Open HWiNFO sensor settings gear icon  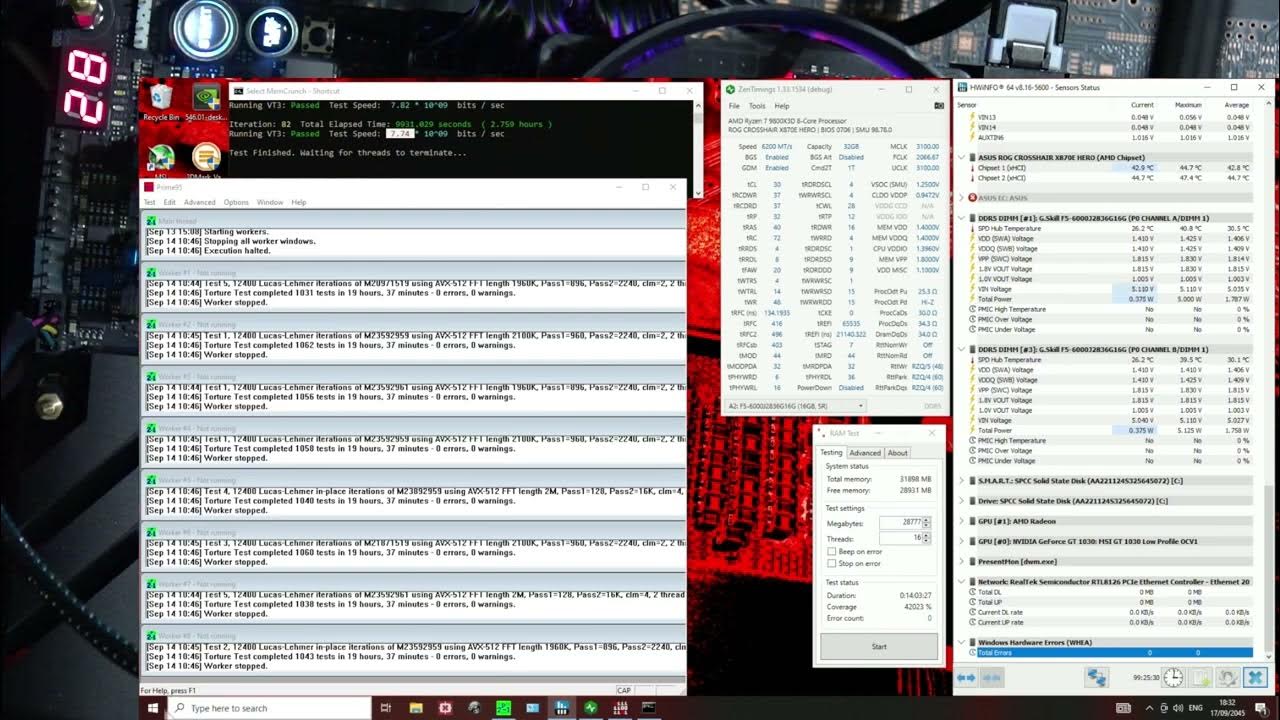tap(1228, 678)
